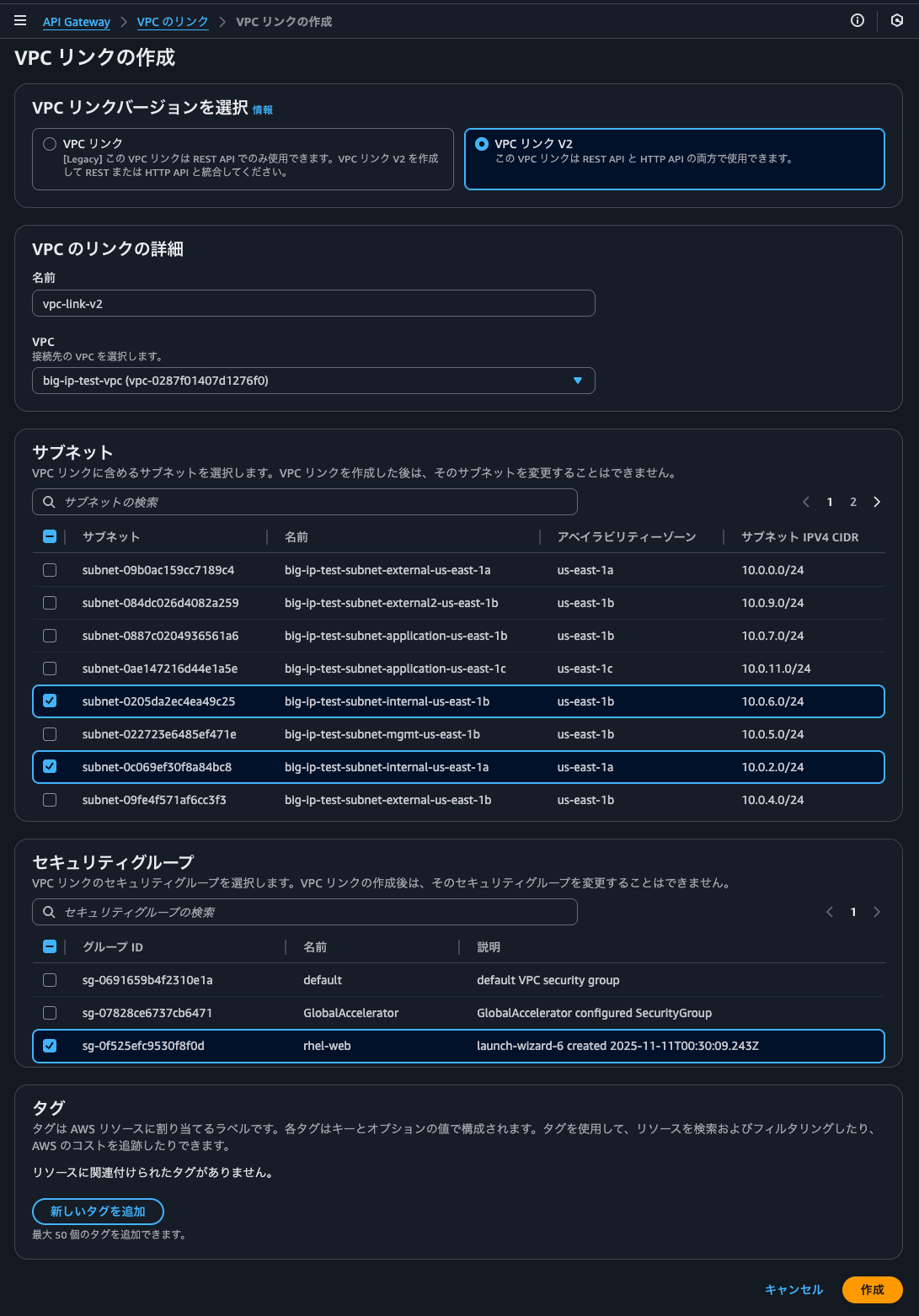Check subnet-09b0ac159cc7189c4 checkbox

click(x=49, y=570)
